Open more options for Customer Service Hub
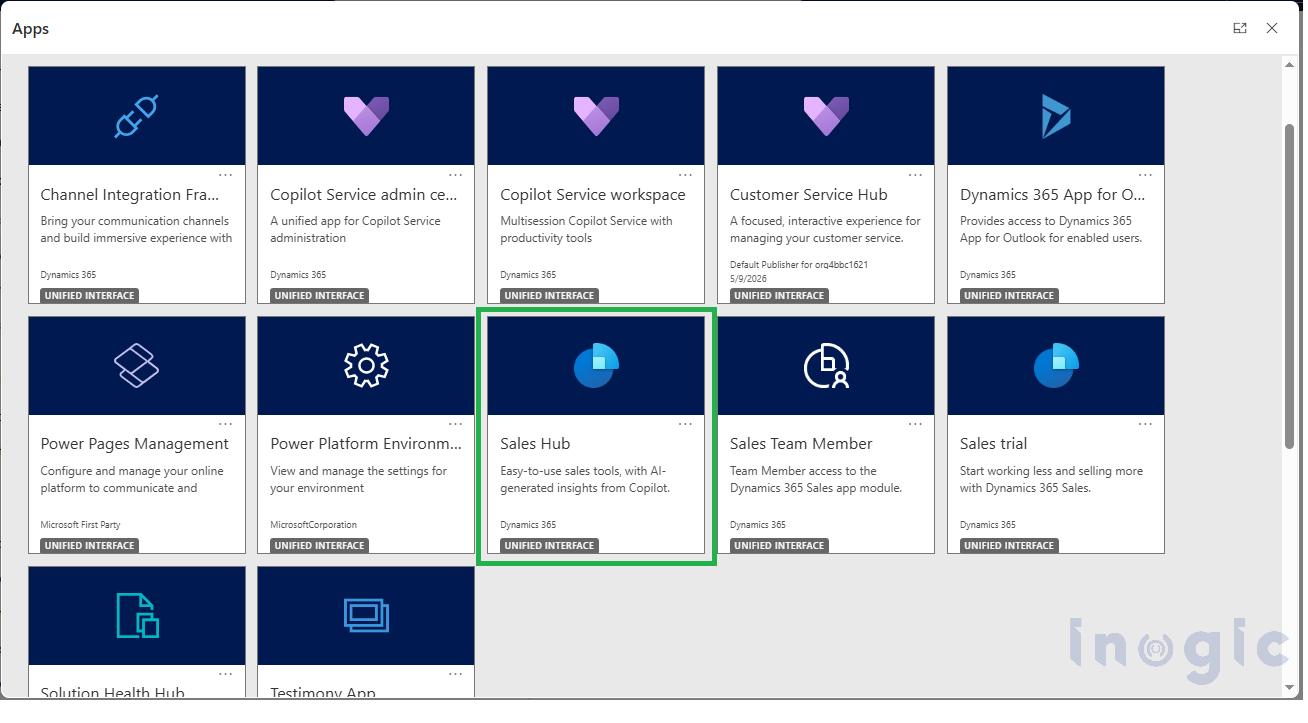1308x723 pixels. (915, 175)
